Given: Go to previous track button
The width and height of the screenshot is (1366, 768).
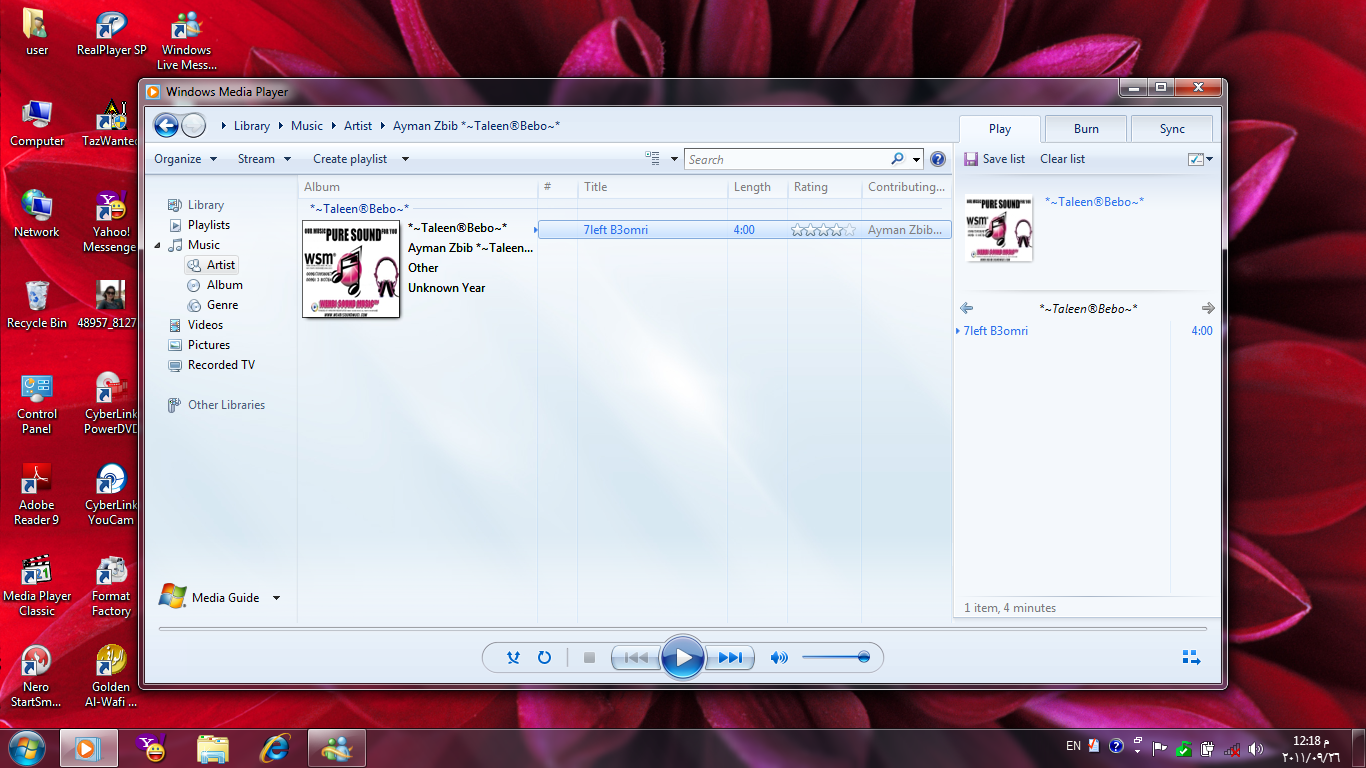Looking at the screenshot, I should click(636, 658).
